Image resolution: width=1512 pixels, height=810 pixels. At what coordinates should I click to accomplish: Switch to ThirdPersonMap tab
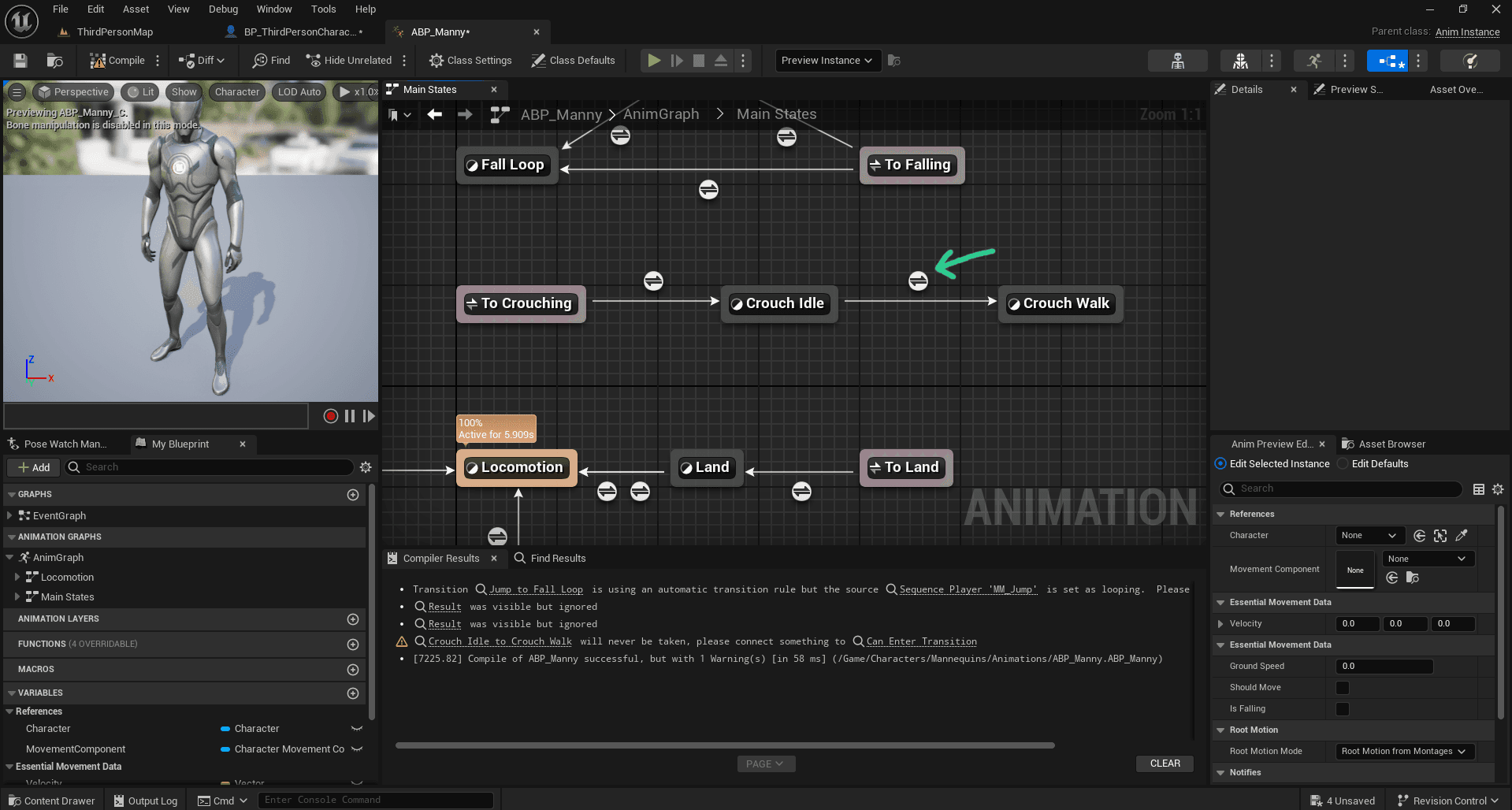[x=115, y=32]
